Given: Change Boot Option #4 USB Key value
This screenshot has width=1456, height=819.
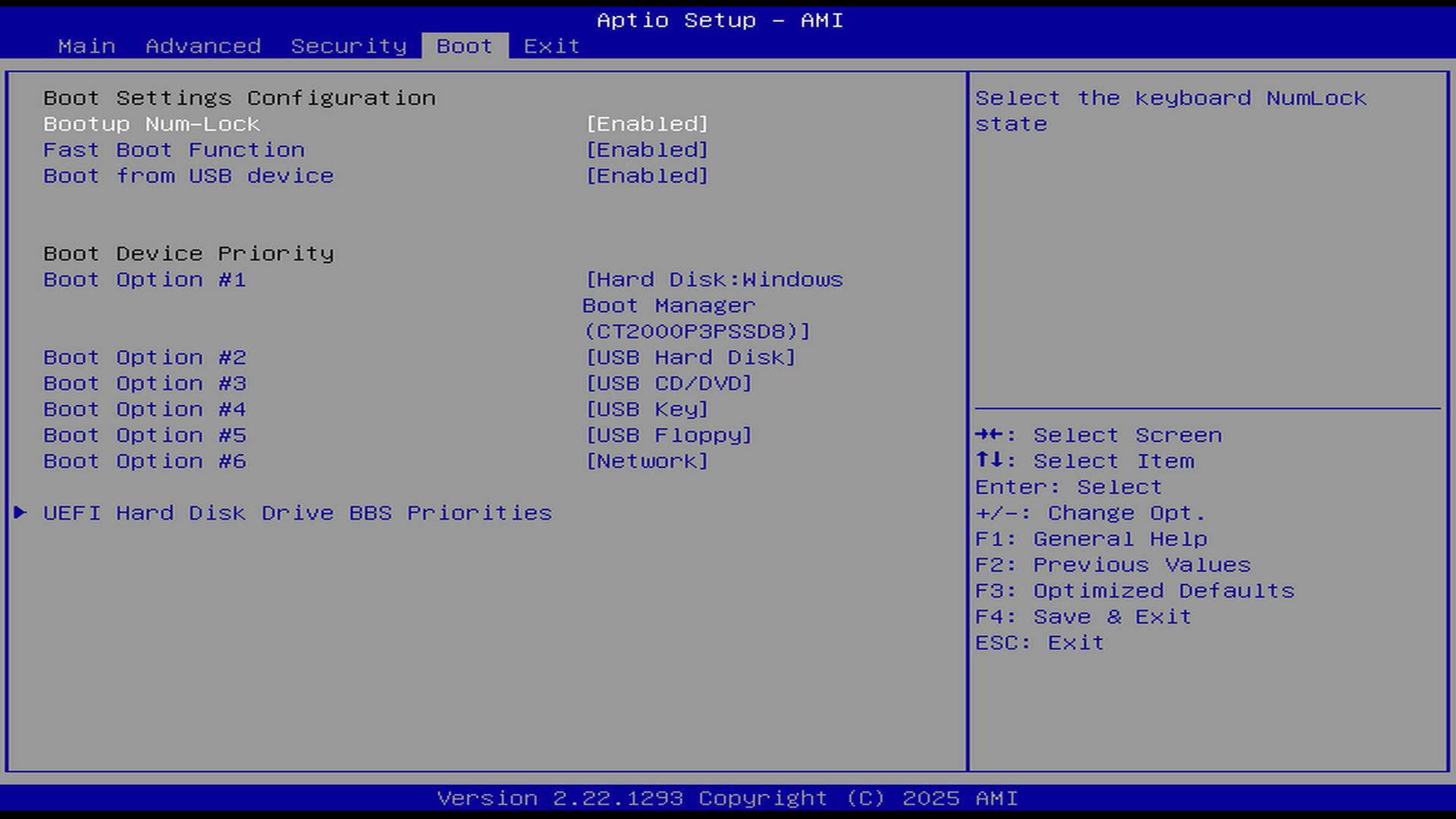Looking at the screenshot, I should click(647, 409).
